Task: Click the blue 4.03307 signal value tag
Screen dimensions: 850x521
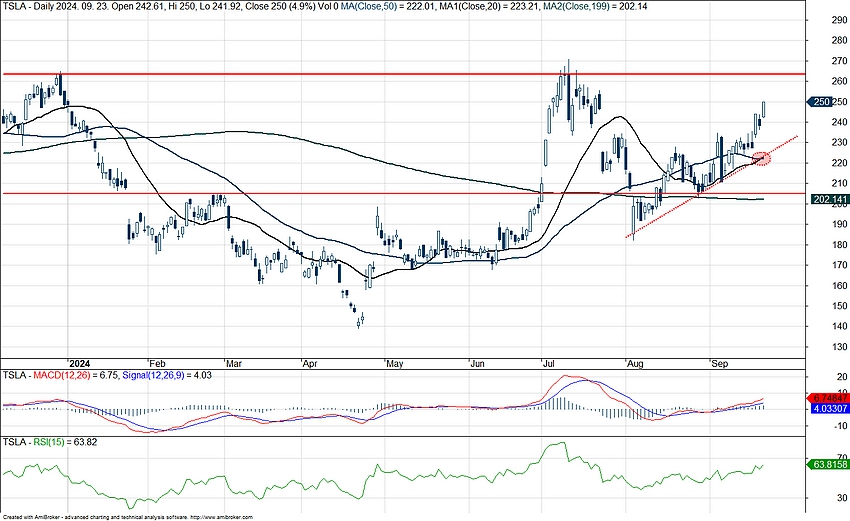Action: click(830, 408)
